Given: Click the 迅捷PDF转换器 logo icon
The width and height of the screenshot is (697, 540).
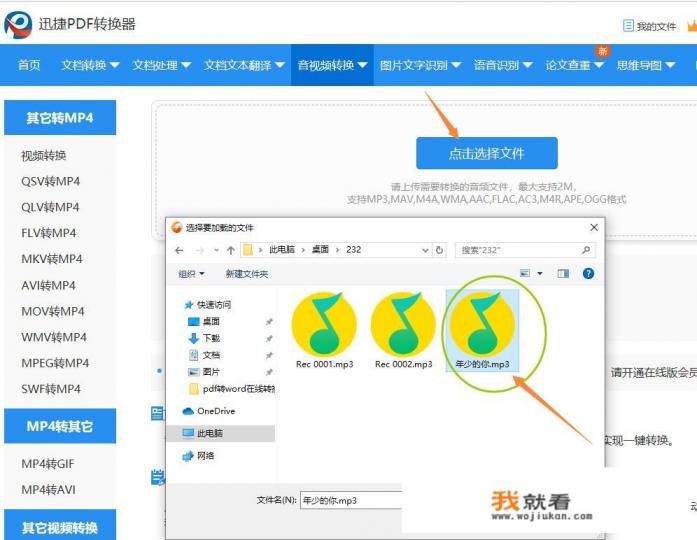Looking at the screenshot, I should tap(18, 24).
